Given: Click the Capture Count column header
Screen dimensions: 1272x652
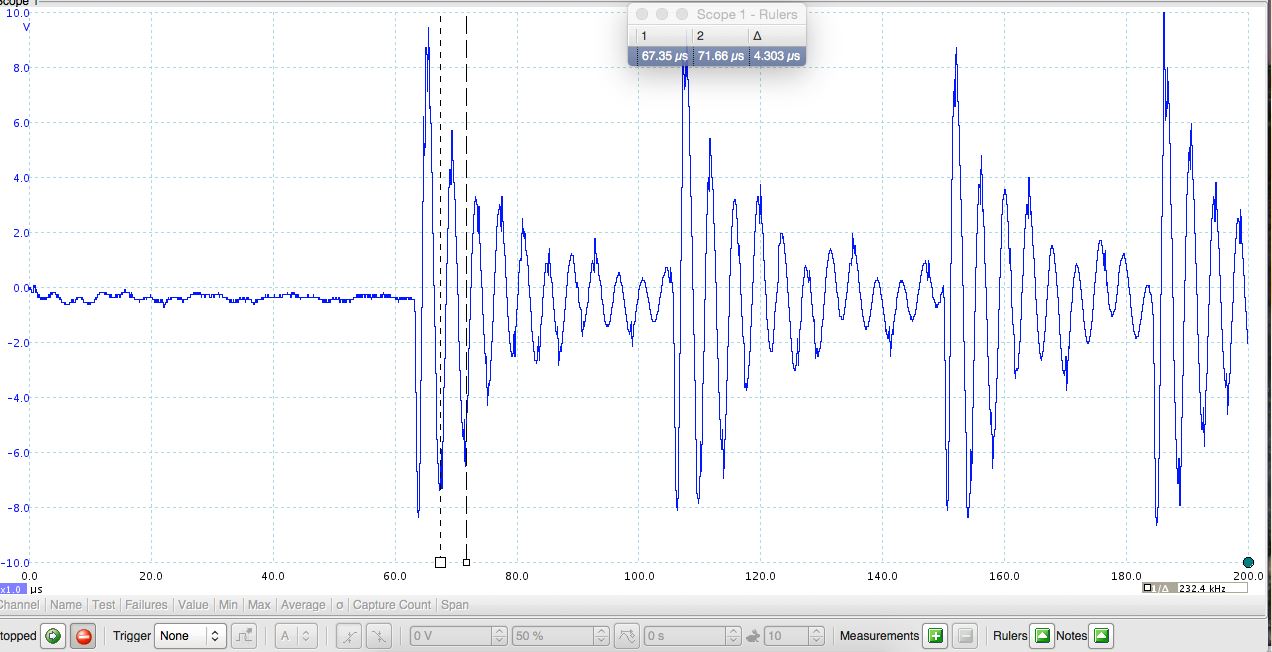Looking at the screenshot, I should pyautogui.click(x=393, y=605).
